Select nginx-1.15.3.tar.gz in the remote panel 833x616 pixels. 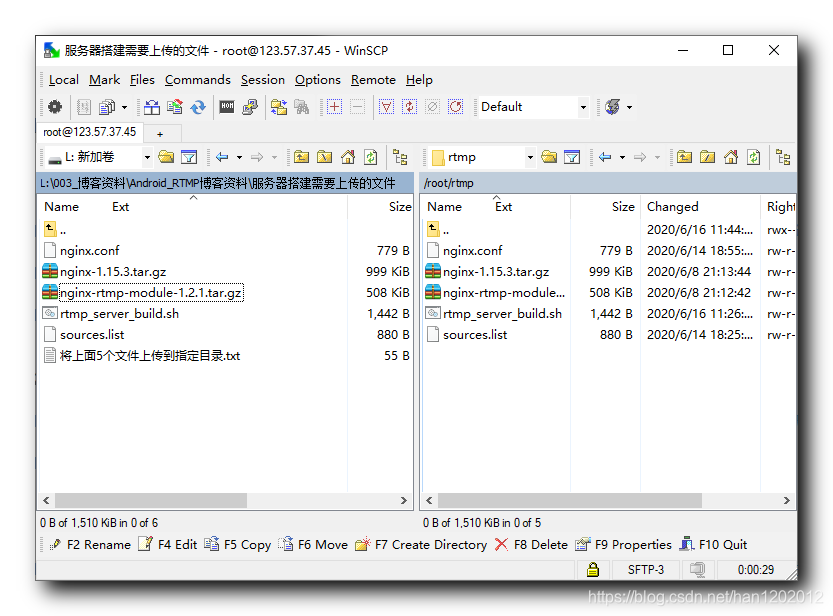tap(496, 272)
